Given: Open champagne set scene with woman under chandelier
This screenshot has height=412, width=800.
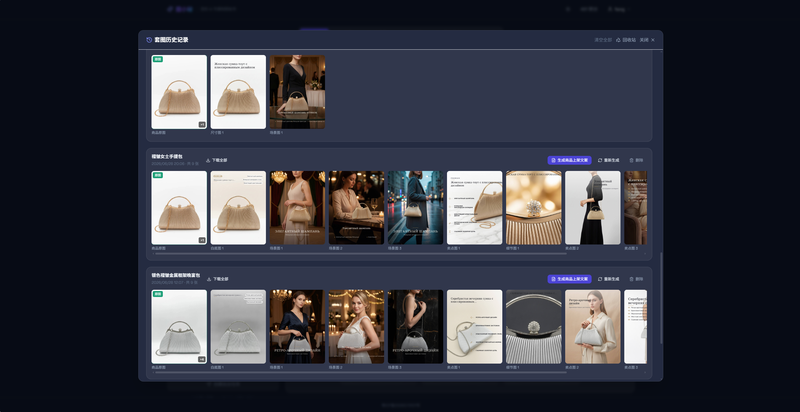Looking at the screenshot, I should [297, 208].
